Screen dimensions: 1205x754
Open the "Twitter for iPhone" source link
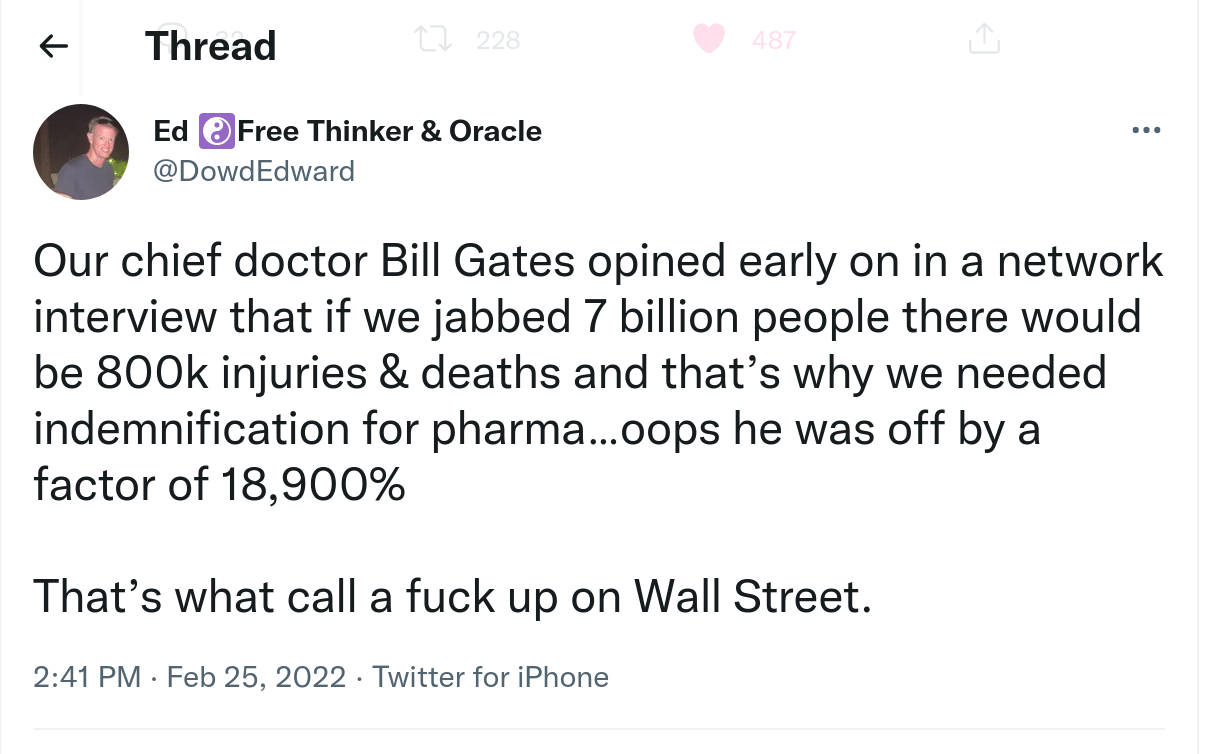[490, 677]
